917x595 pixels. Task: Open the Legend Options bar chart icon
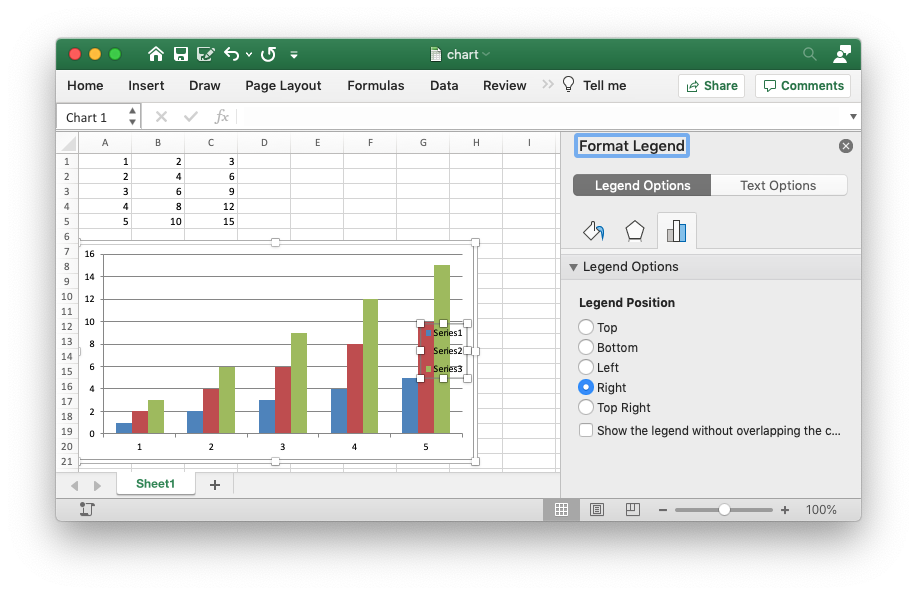(677, 231)
